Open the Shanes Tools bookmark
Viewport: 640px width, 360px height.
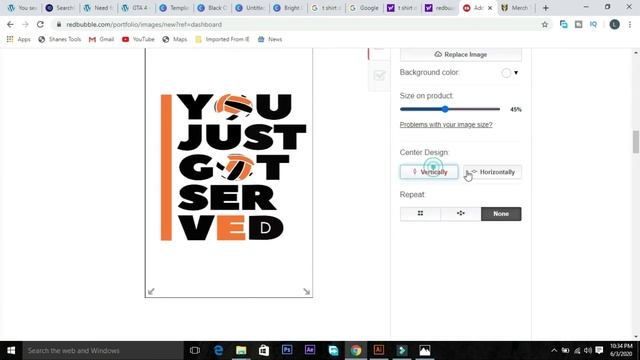click(x=60, y=39)
